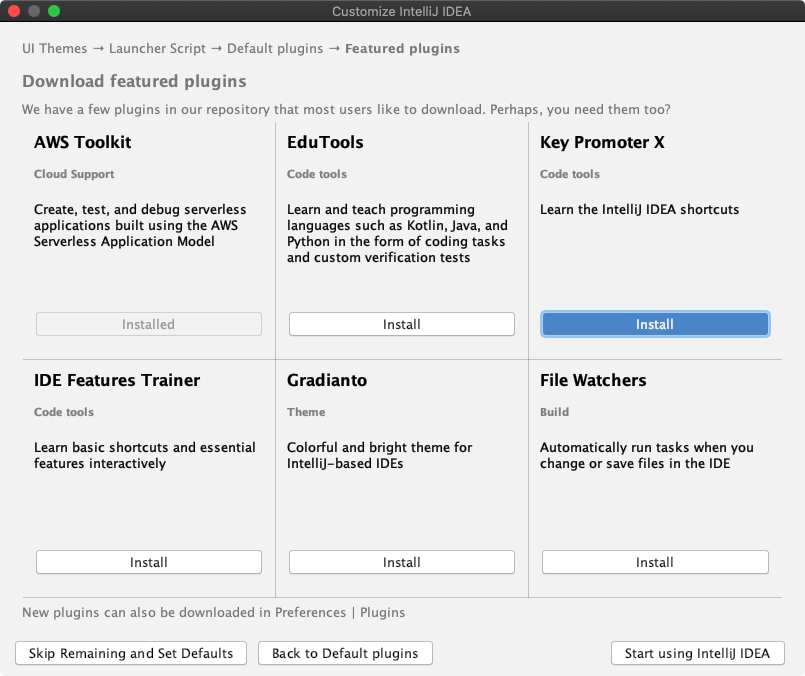Click Skip Remaining and Set Defaults

131,653
